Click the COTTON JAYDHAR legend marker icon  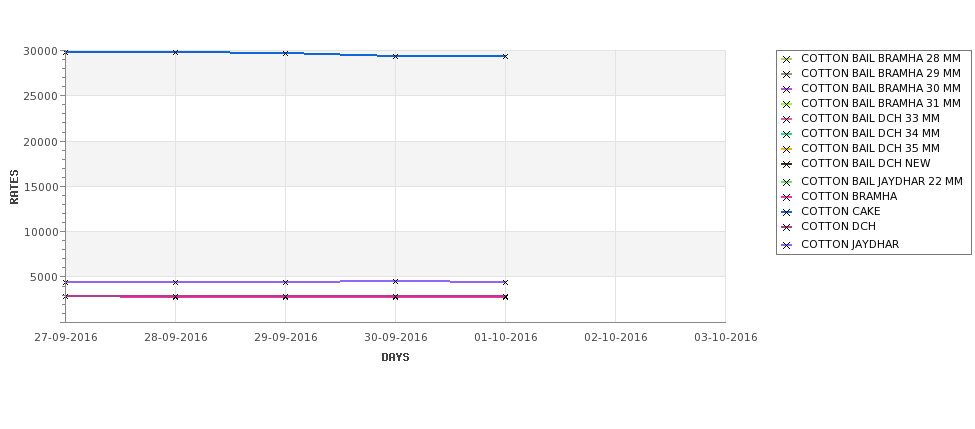[x=787, y=245]
